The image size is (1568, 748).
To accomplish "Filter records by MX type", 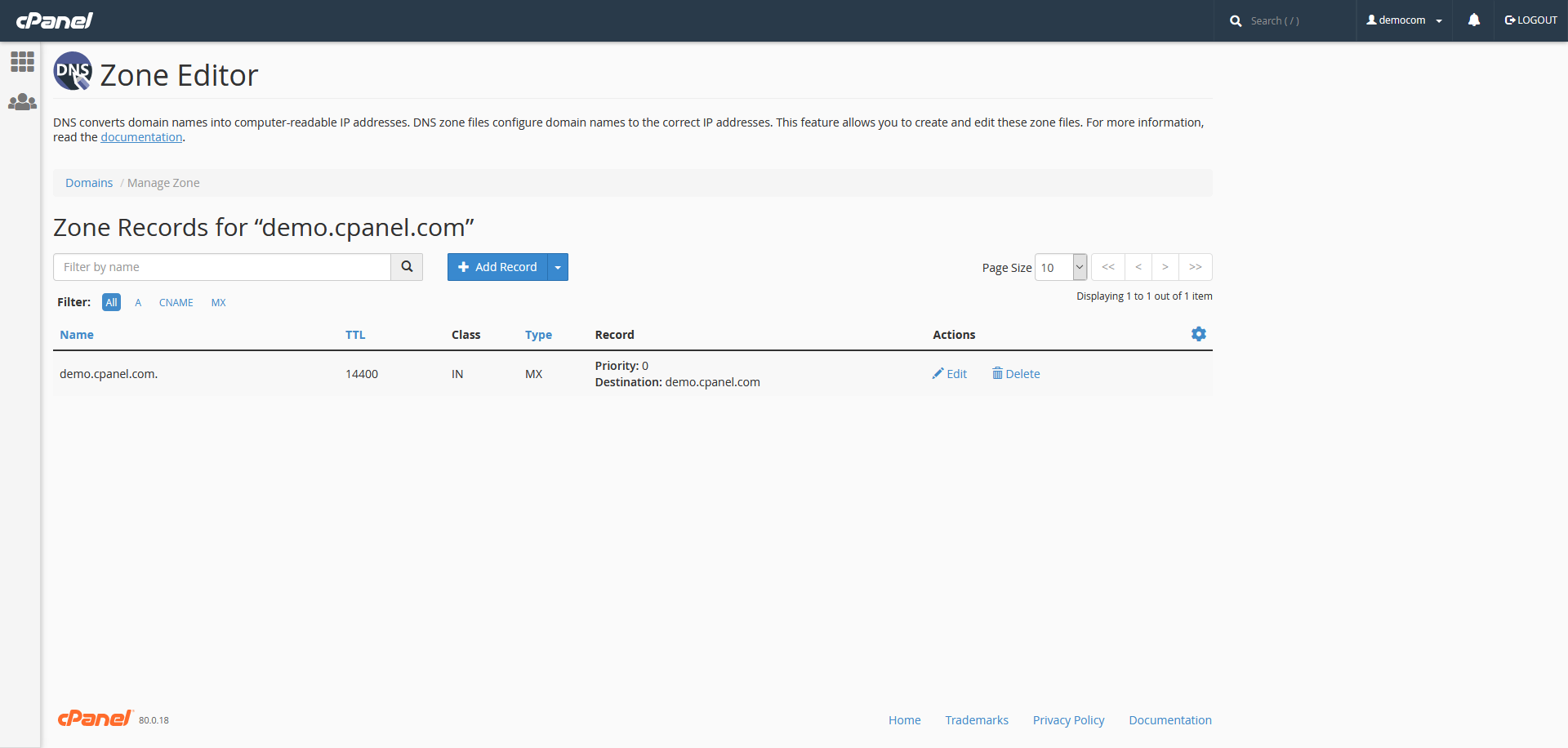I will (218, 303).
